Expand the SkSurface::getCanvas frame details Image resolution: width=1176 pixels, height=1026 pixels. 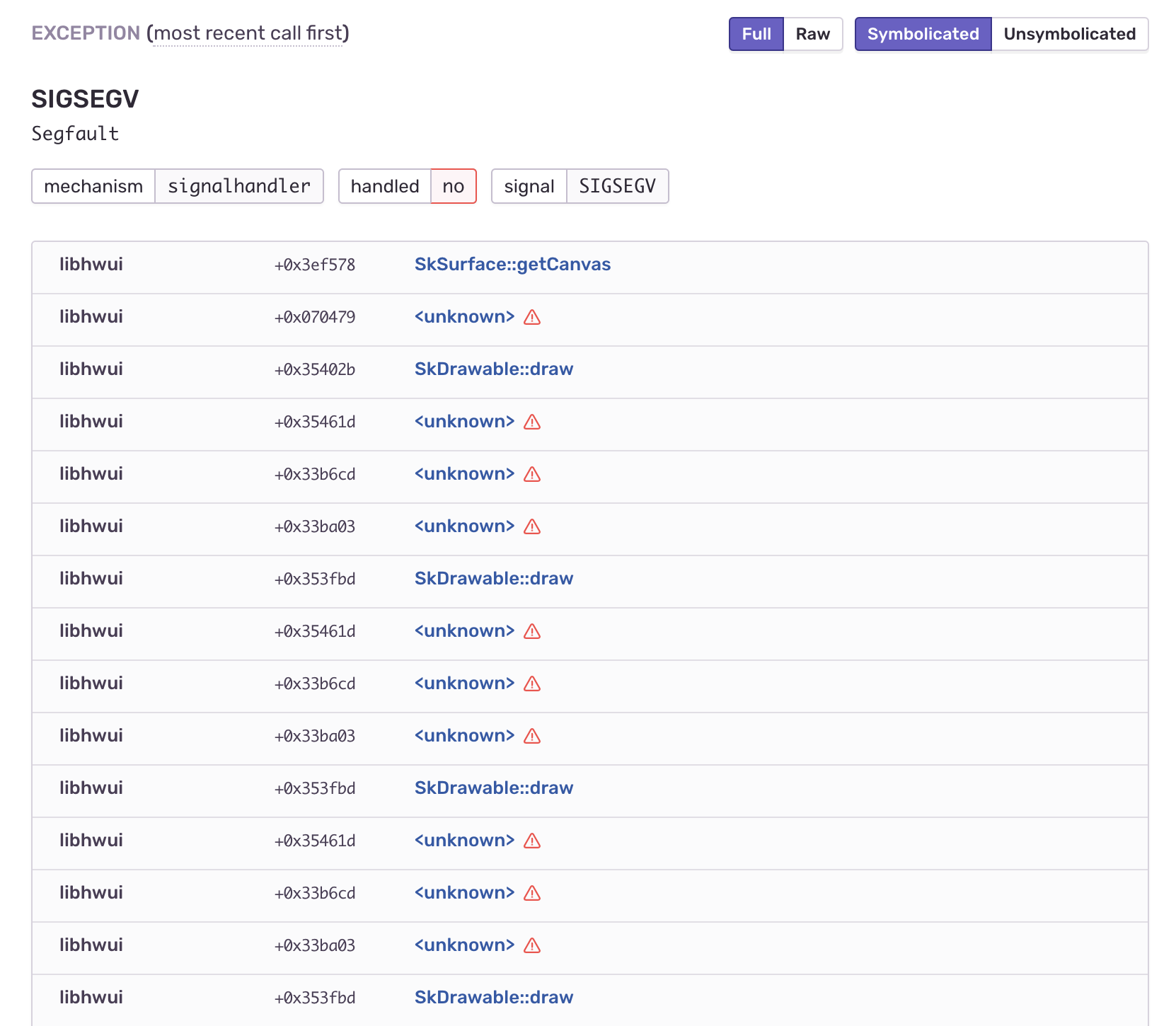(x=512, y=264)
